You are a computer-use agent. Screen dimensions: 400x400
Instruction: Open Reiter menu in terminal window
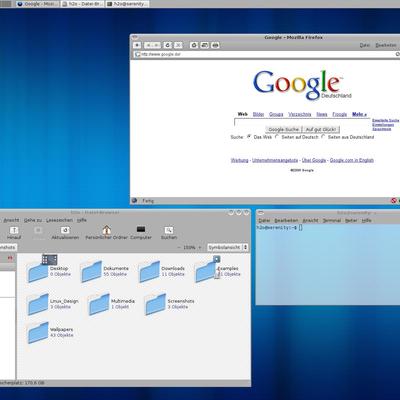point(351,221)
